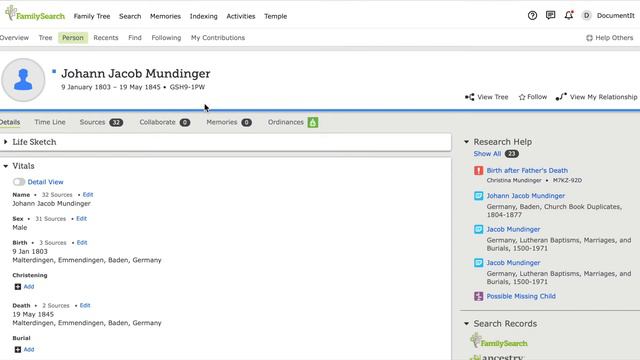Open the Activities menu

[241, 16]
